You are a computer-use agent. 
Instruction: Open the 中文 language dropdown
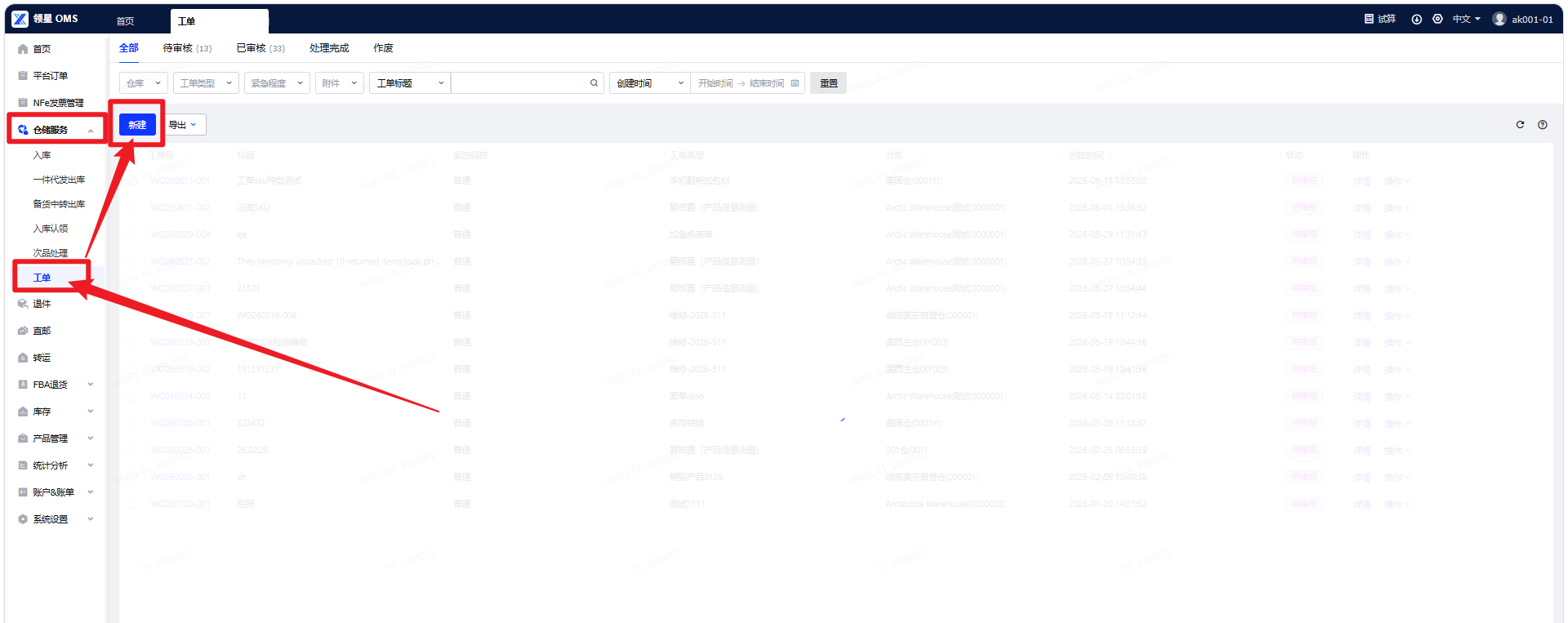pos(1466,19)
